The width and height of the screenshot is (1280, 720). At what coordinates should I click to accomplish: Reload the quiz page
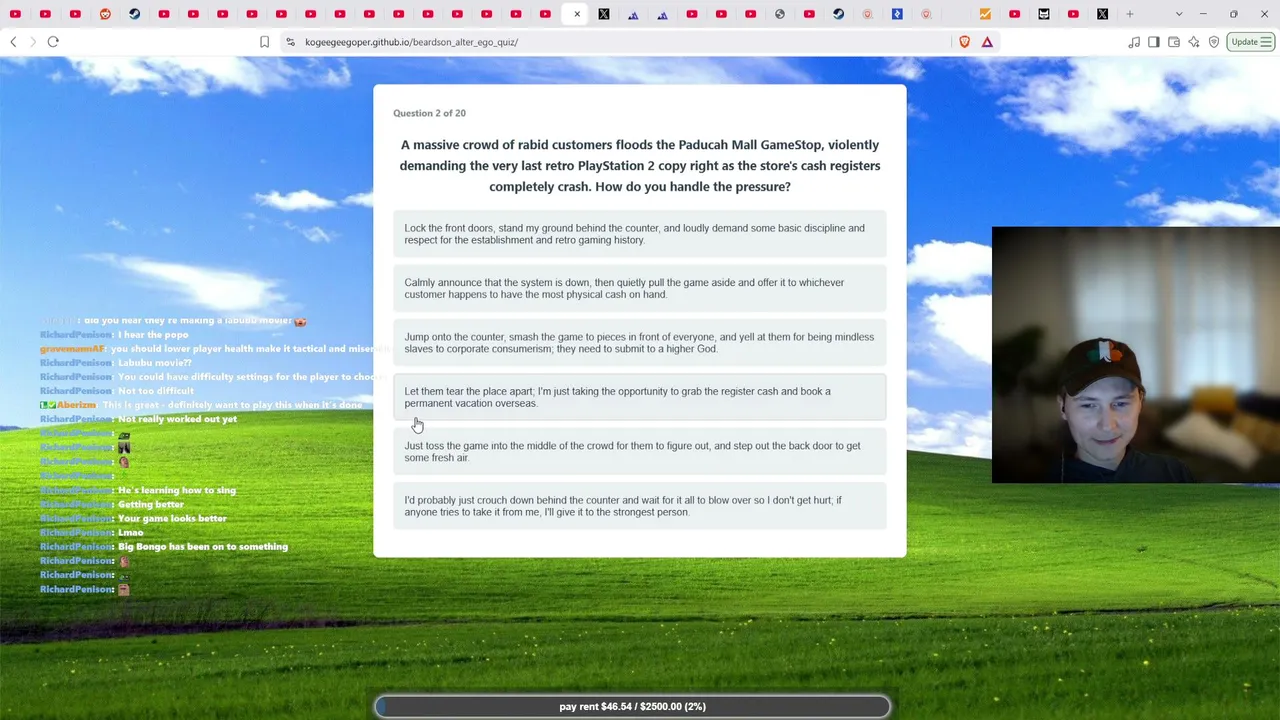click(53, 42)
